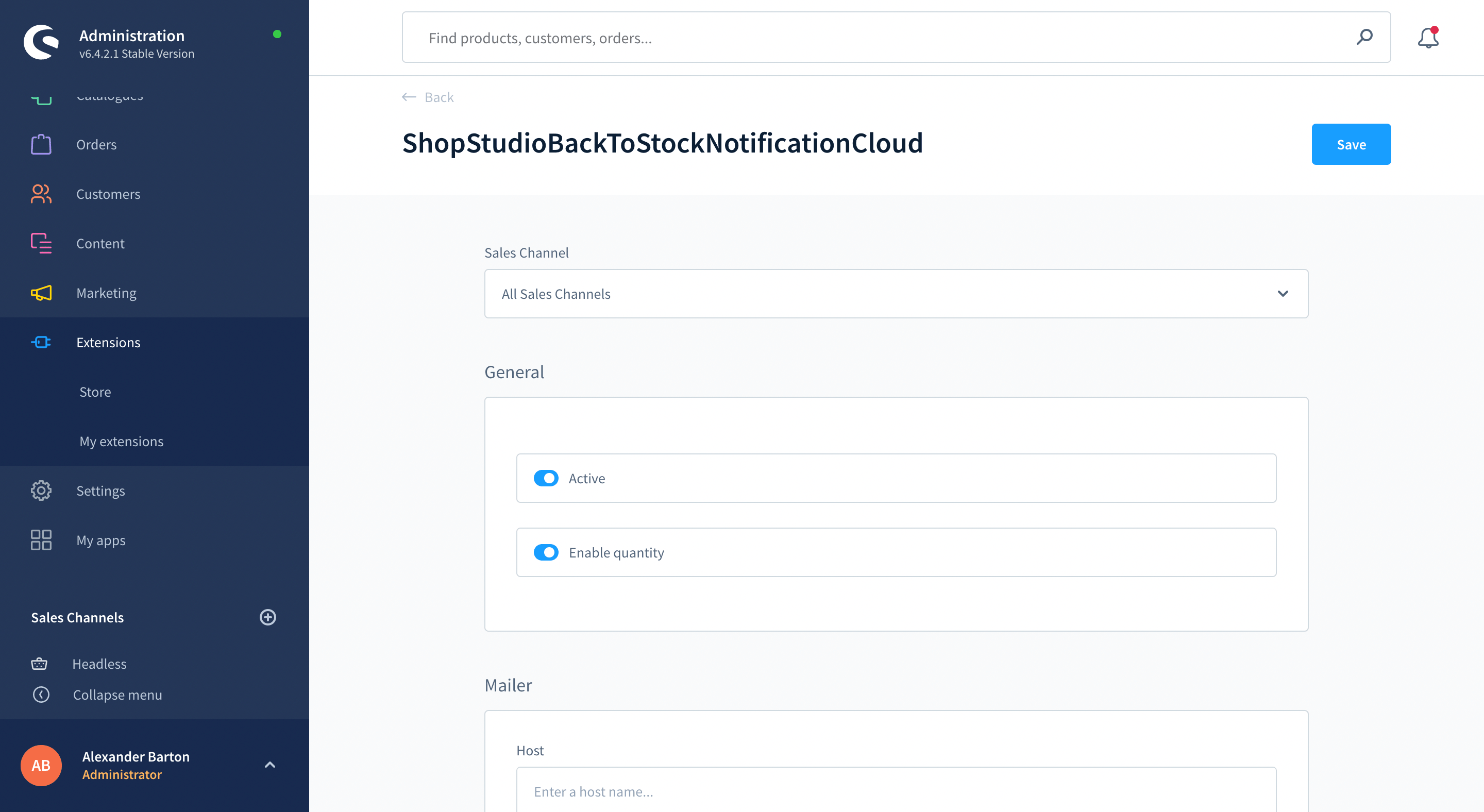Open the My extensions submenu item
Viewport: 1484px width, 812px height.
pyautogui.click(x=122, y=442)
